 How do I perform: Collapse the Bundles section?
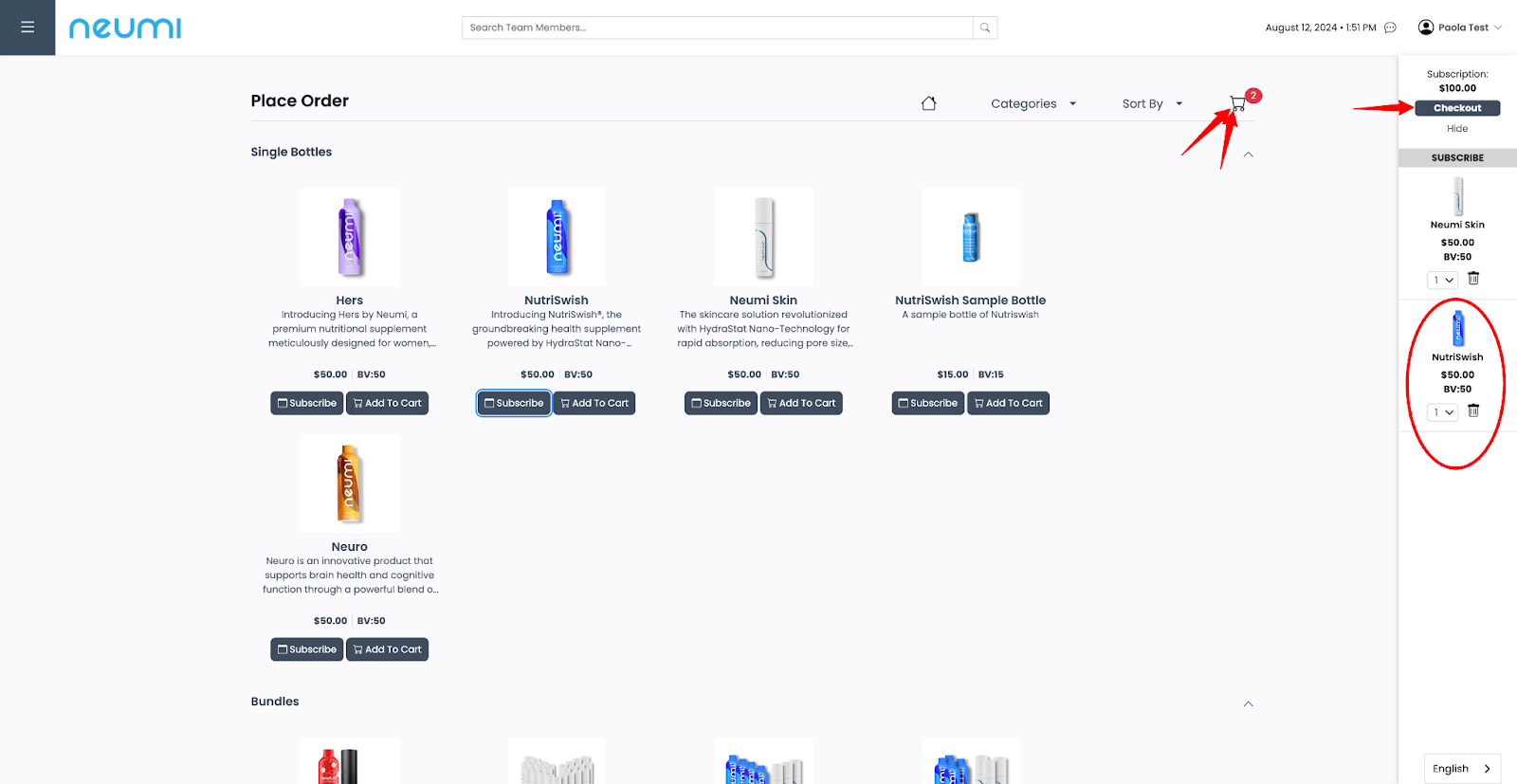pos(1248,703)
